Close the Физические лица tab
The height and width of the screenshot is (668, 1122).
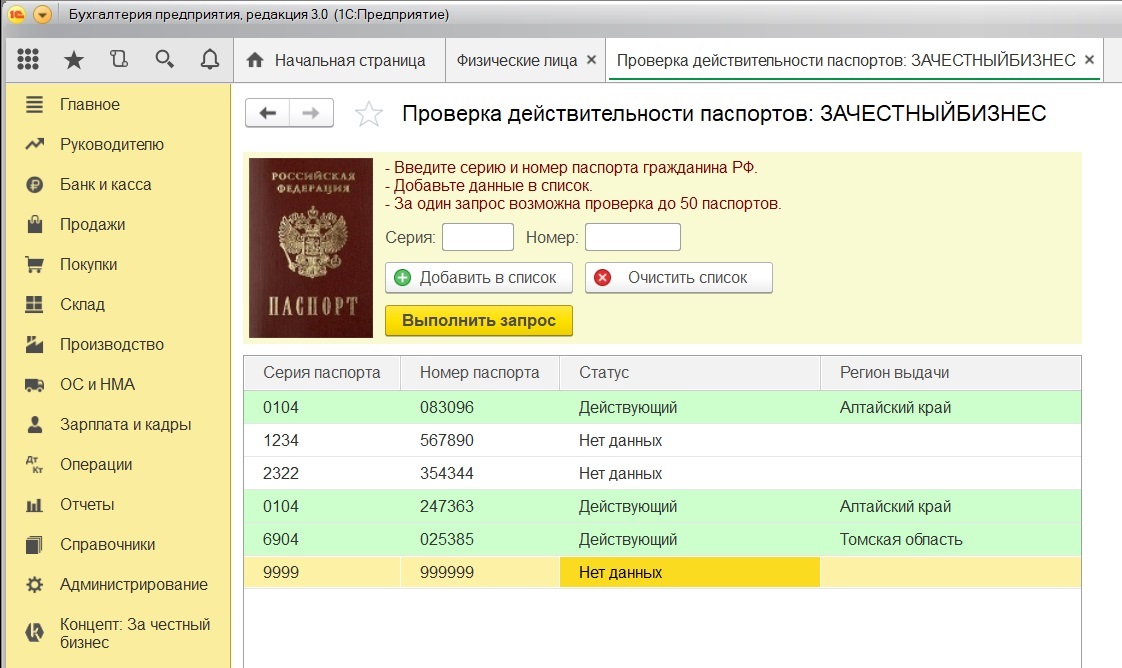[x=592, y=60]
